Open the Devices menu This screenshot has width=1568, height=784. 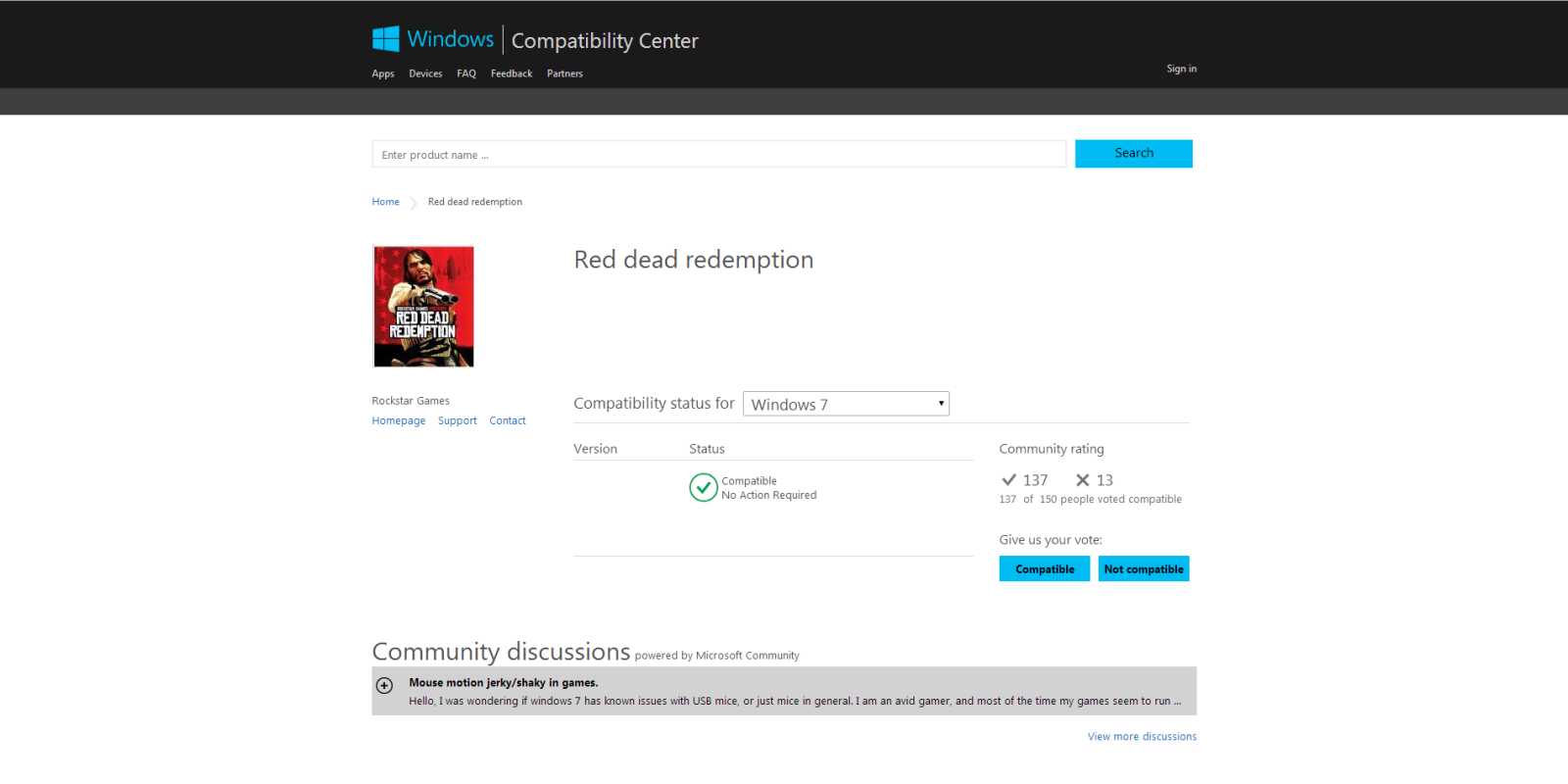pyautogui.click(x=425, y=73)
